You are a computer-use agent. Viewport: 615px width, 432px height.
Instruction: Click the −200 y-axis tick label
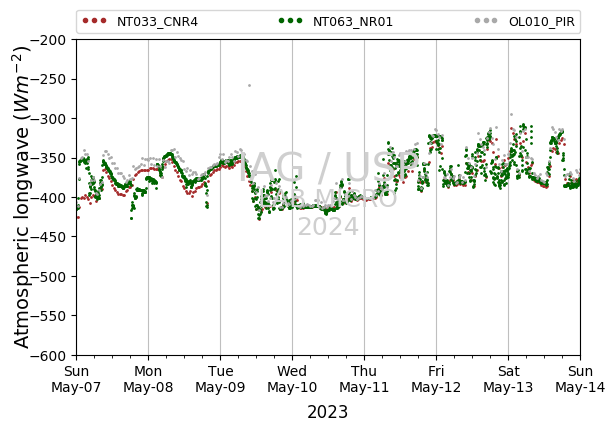49,40
